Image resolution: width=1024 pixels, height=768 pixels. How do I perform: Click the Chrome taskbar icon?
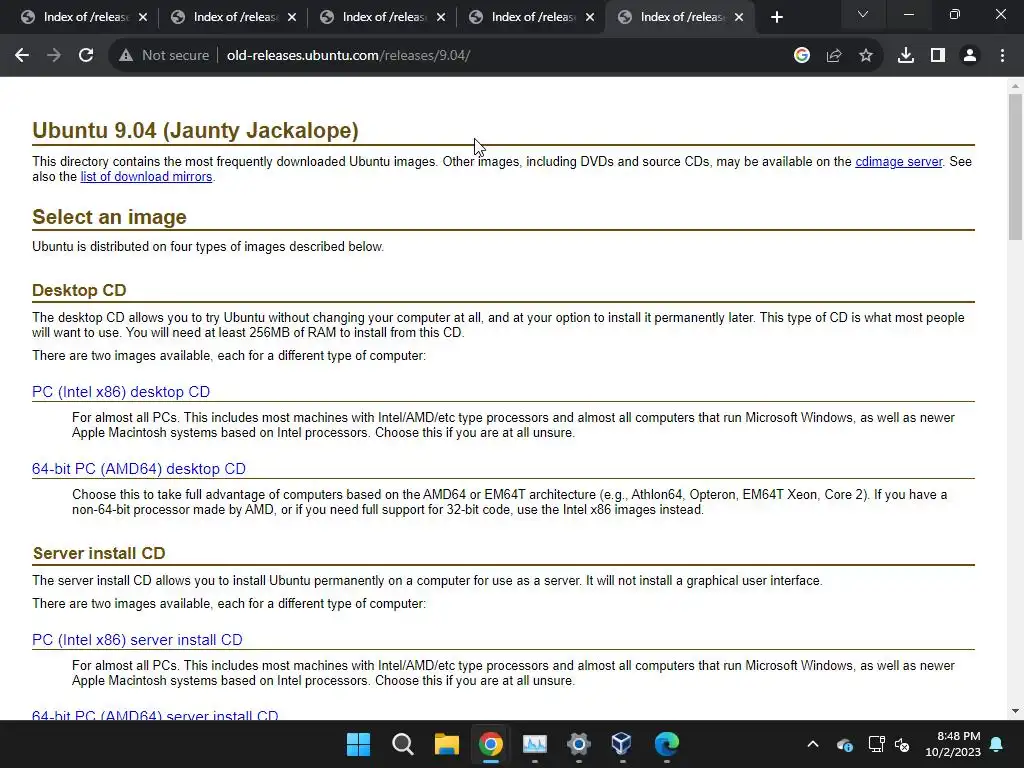pyautogui.click(x=490, y=744)
